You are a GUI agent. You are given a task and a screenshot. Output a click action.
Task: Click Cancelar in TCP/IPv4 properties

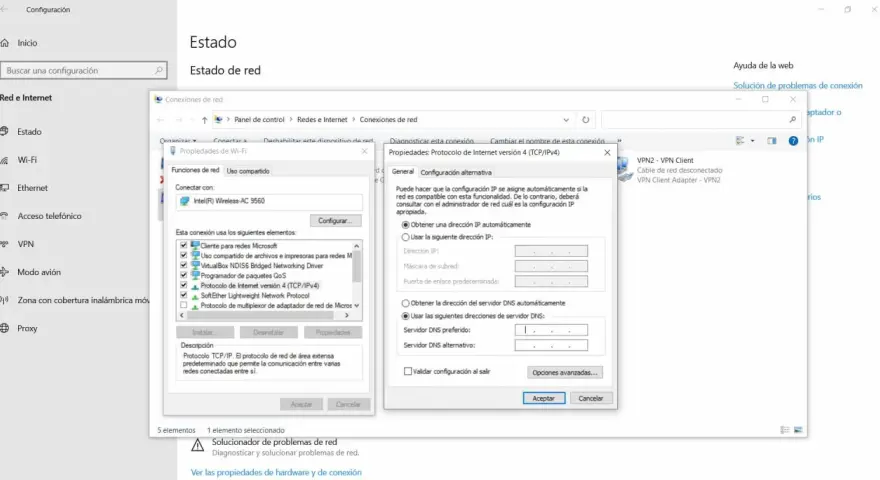pos(591,398)
